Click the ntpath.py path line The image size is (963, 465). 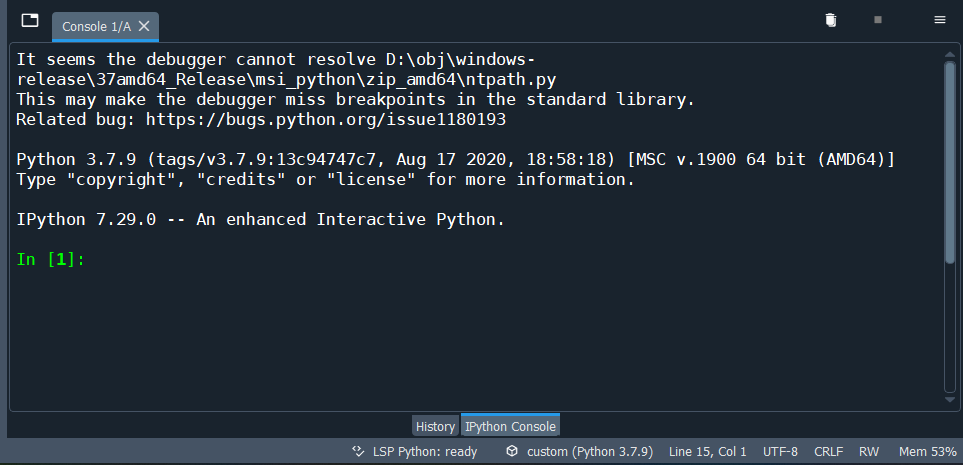tap(286, 79)
